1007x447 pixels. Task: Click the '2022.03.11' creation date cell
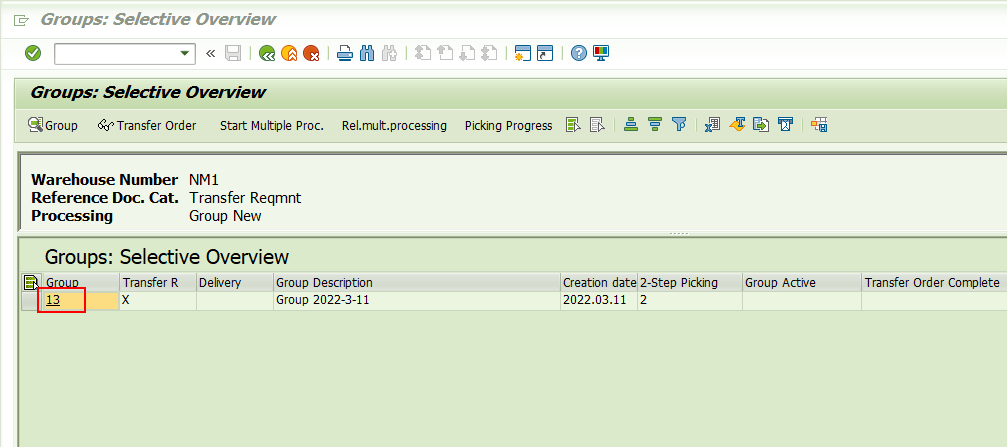tap(599, 301)
